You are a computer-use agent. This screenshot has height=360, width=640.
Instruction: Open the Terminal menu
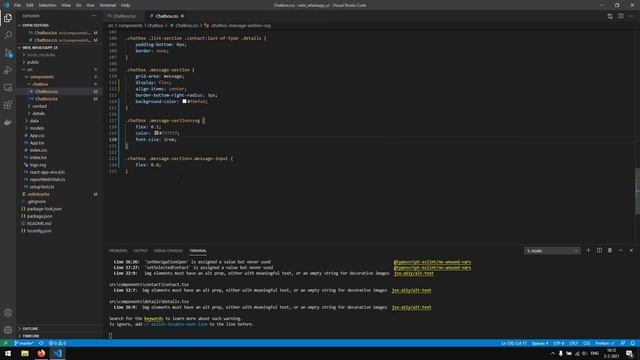tap(108, 5)
